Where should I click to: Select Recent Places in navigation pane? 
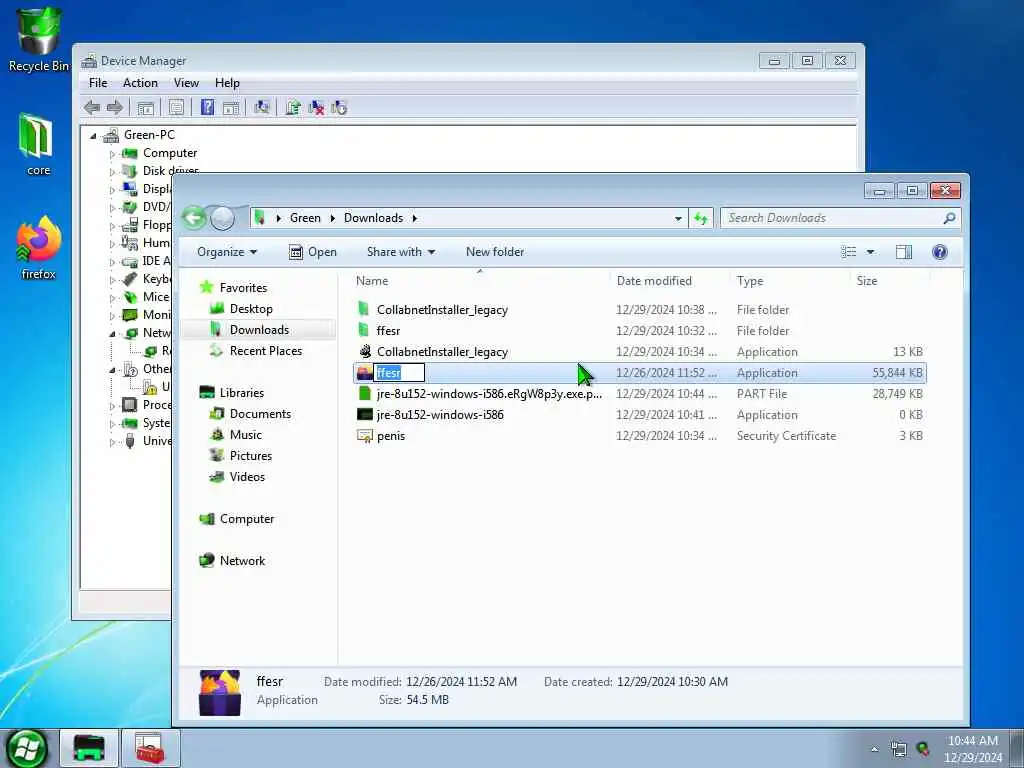click(x=266, y=351)
